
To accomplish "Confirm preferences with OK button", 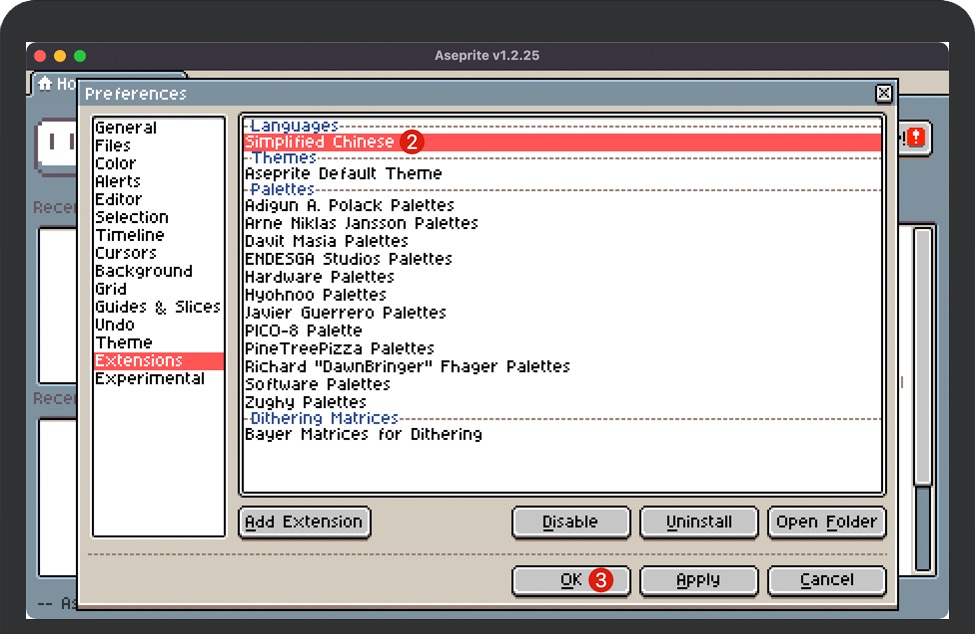I will pyautogui.click(x=570, y=580).
